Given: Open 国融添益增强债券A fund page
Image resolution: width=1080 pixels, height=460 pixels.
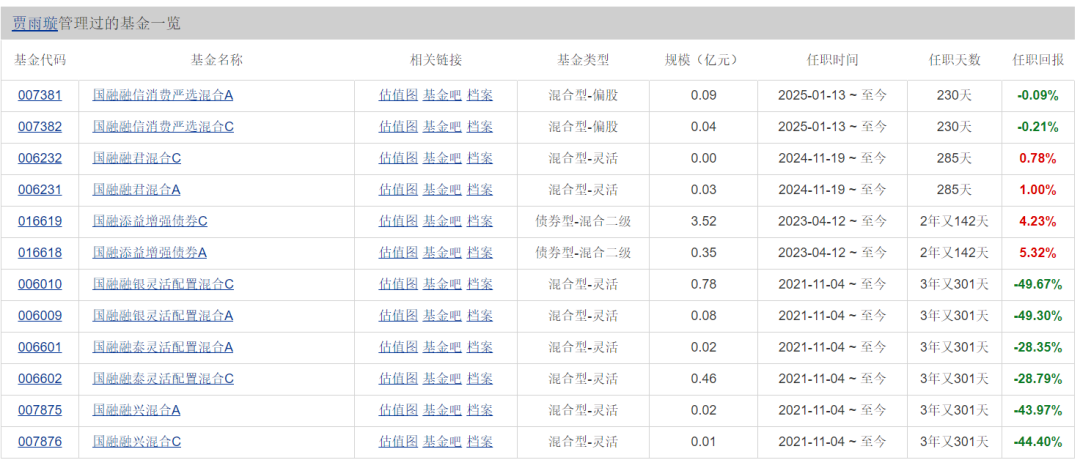Looking at the screenshot, I should 149,253.
